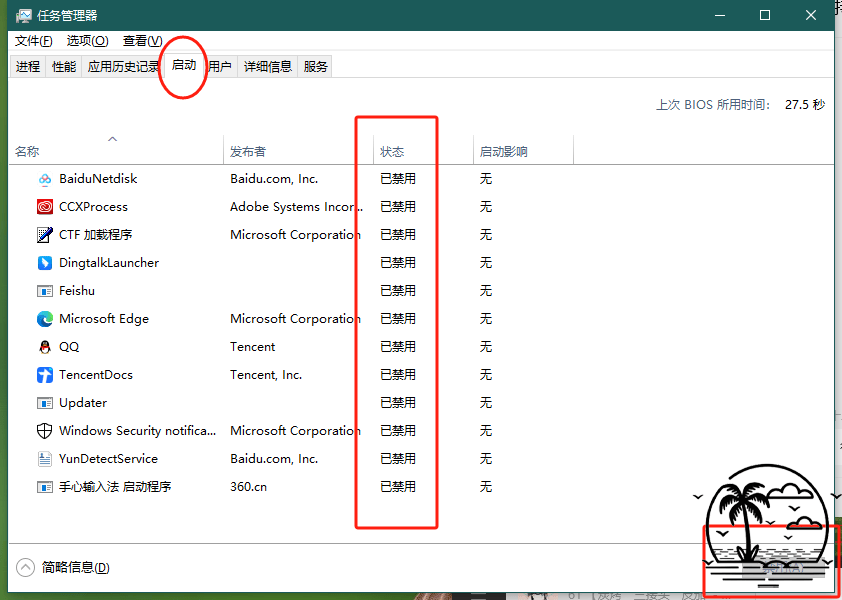Select the TencentDocs startup entry

coord(420,375)
